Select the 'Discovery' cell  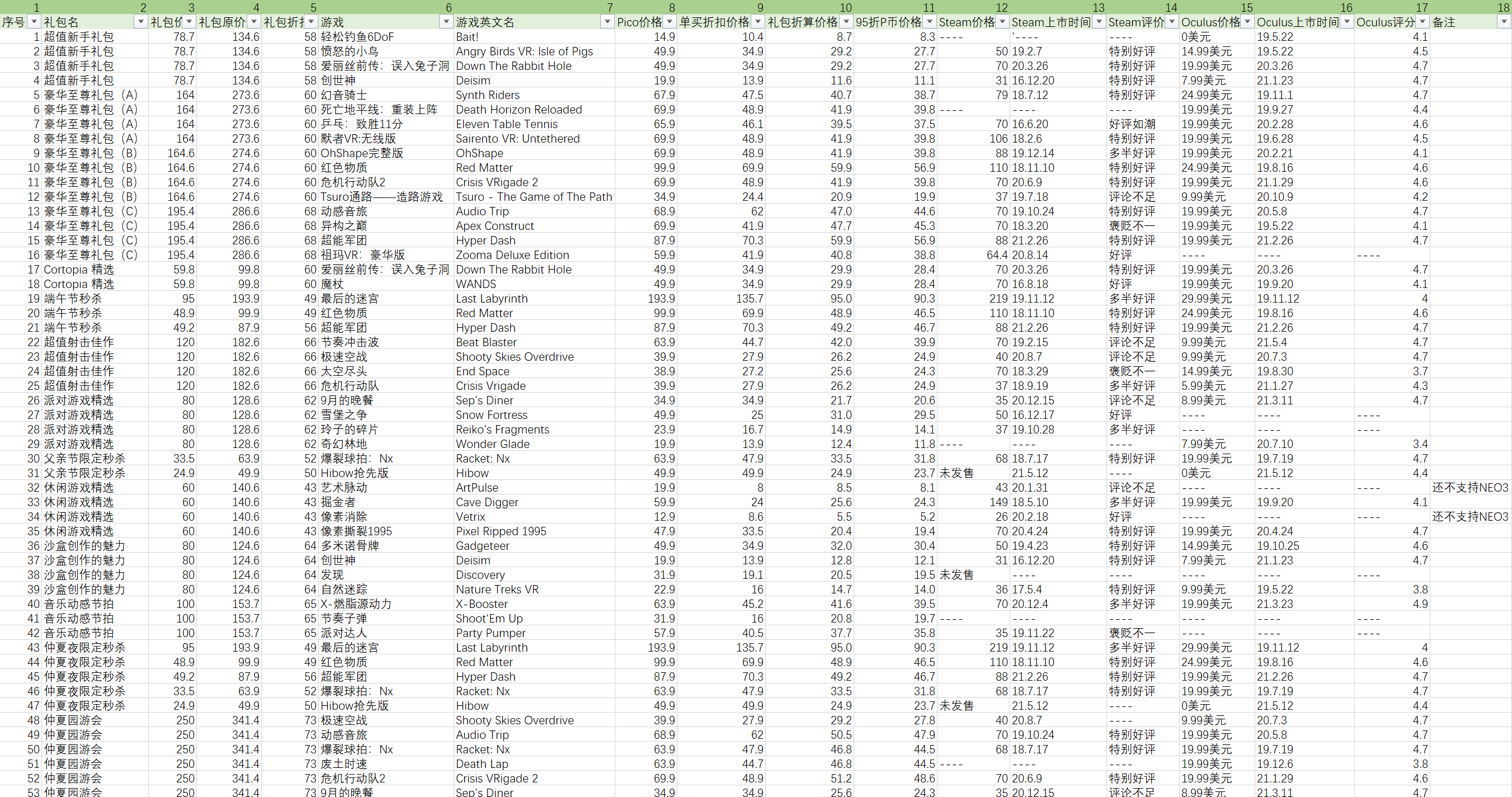point(534,574)
